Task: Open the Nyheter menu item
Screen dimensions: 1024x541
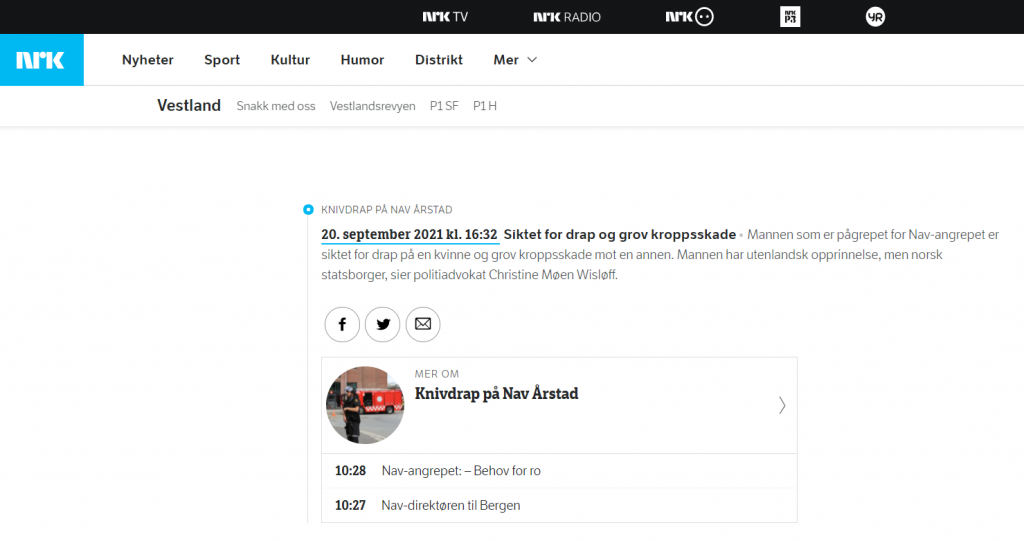Action: point(148,60)
